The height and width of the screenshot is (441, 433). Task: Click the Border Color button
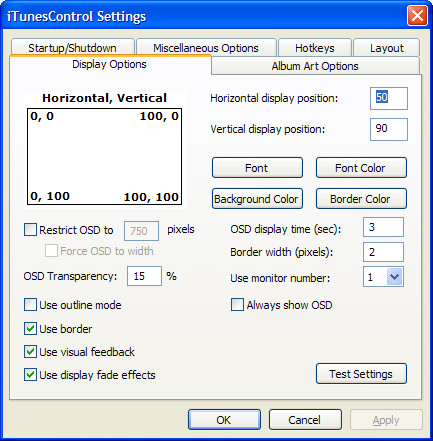(x=361, y=199)
